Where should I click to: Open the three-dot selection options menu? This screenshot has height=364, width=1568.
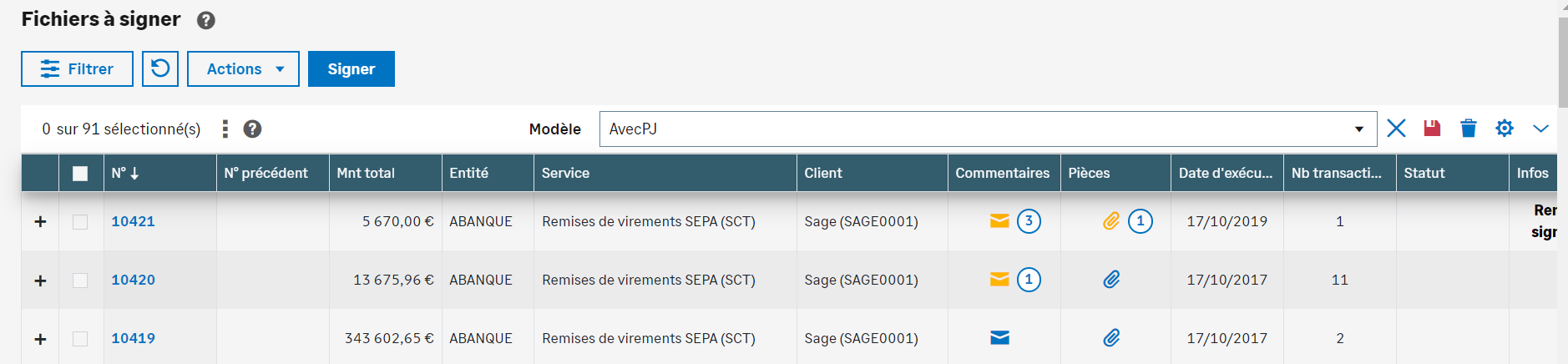225,129
